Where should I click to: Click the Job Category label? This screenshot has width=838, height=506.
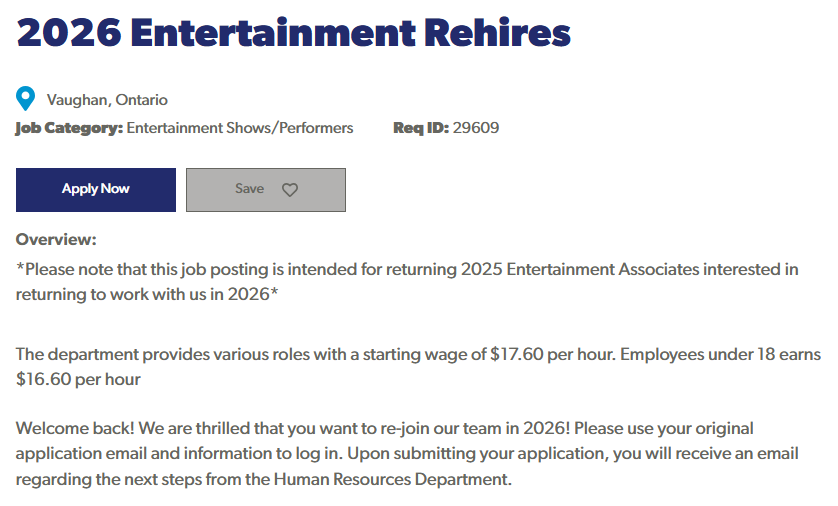pyautogui.click(x=69, y=128)
